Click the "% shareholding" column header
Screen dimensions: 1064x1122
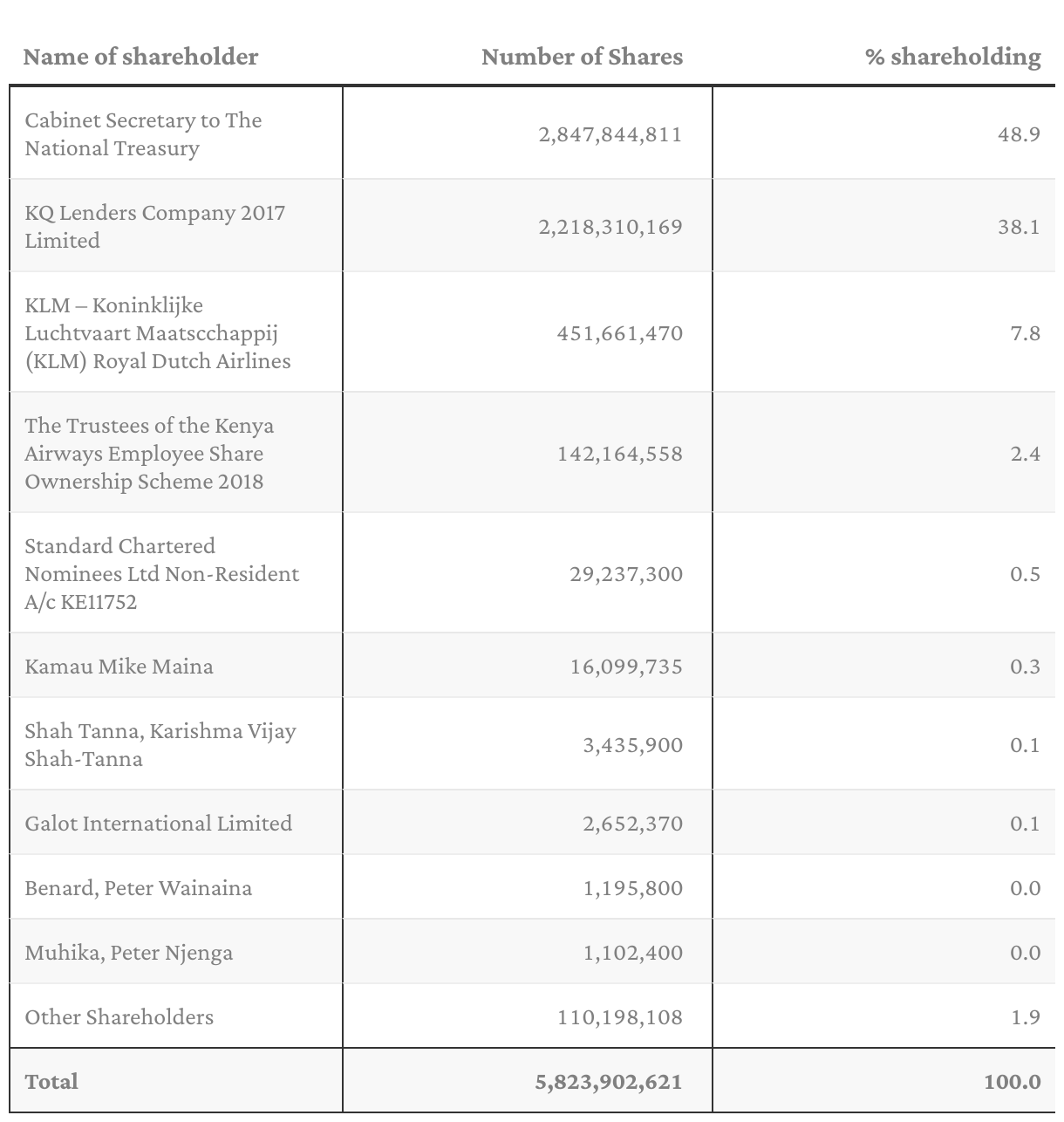tap(952, 58)
